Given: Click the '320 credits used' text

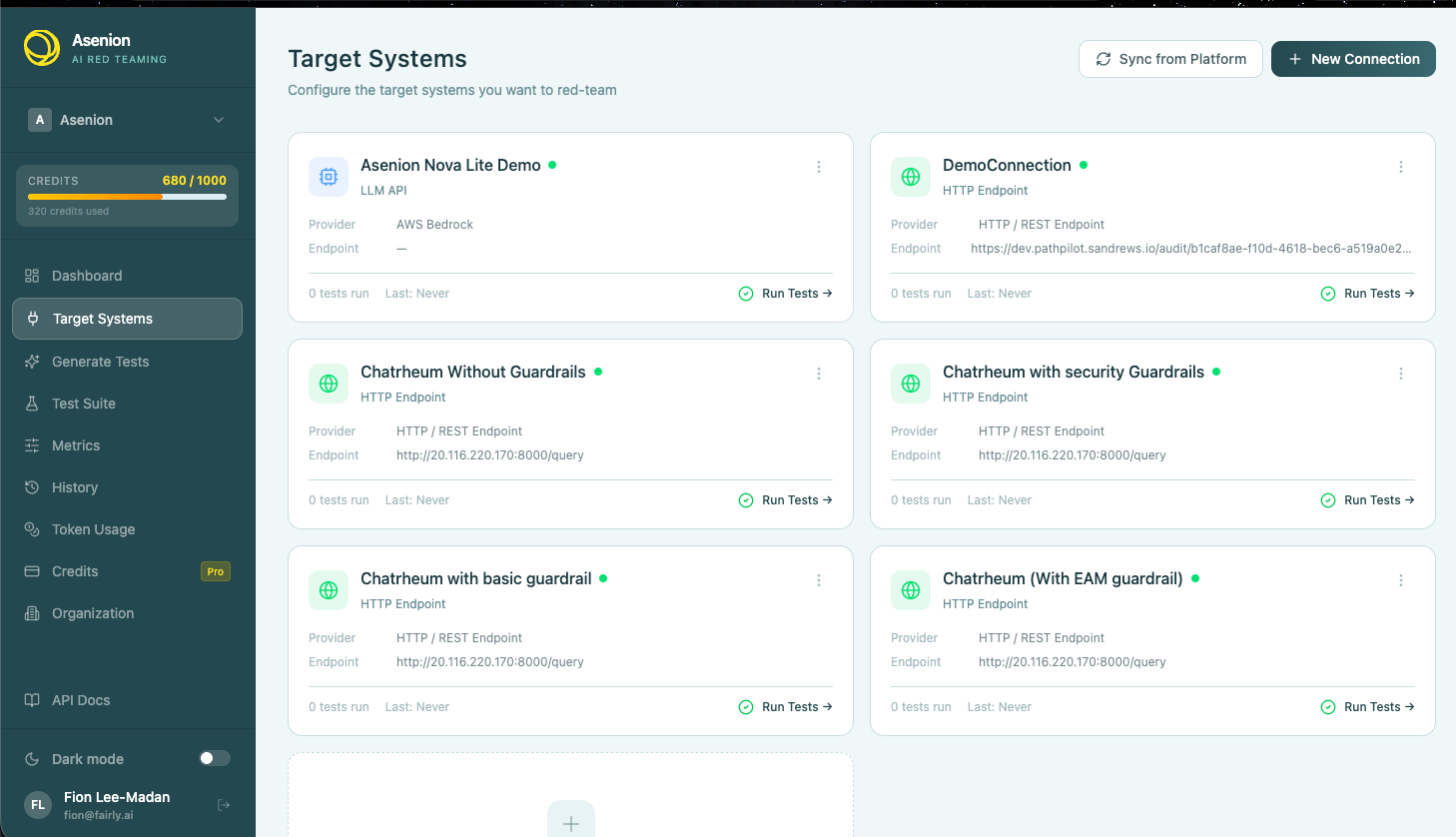Looking at the screenshot, I should [x=68, y=211].
